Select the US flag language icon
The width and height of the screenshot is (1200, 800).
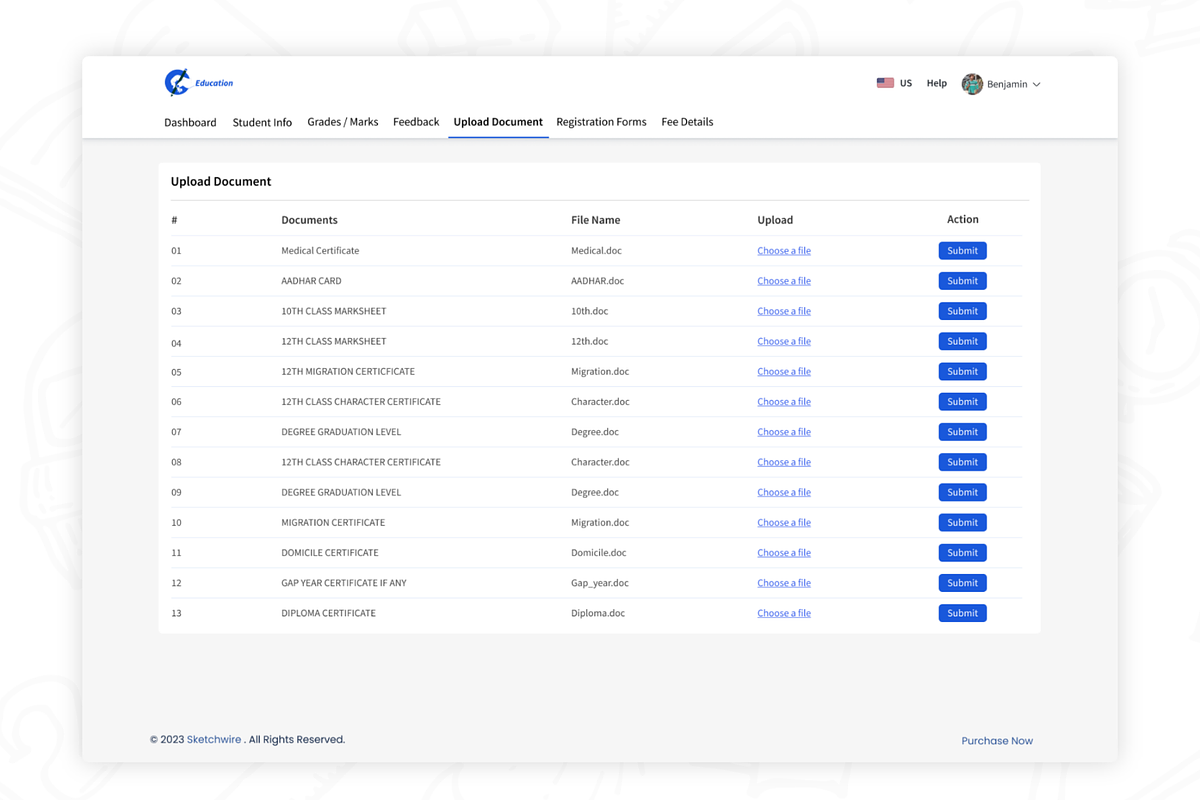click(885, 83)
